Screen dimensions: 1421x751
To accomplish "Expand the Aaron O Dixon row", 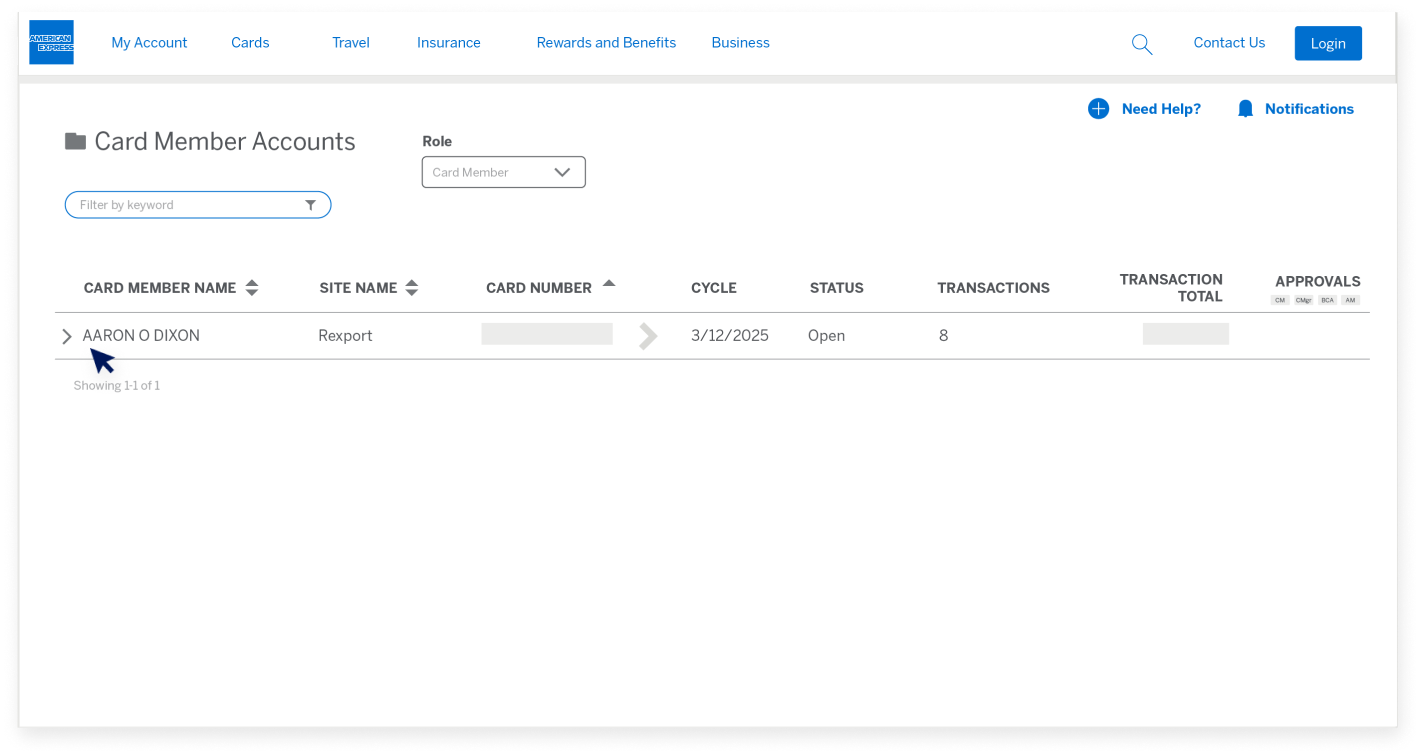I will coord(67,336).
